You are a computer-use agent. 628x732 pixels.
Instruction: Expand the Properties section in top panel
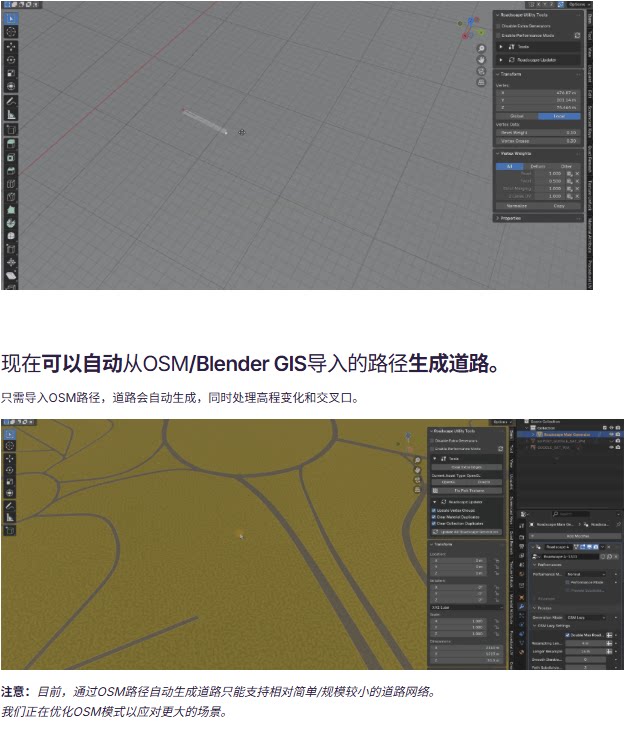tap(498, 218)
